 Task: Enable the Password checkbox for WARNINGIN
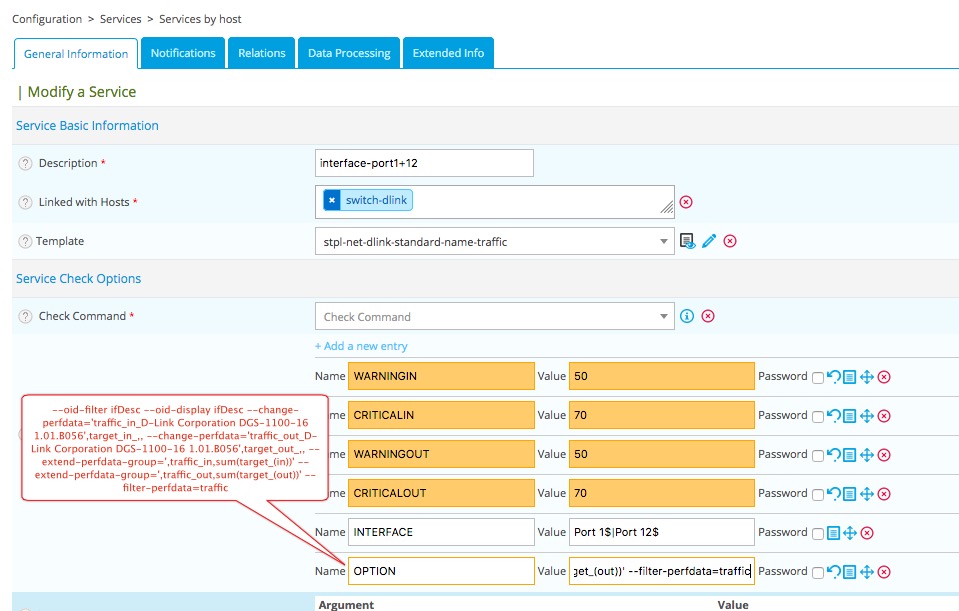818,378
